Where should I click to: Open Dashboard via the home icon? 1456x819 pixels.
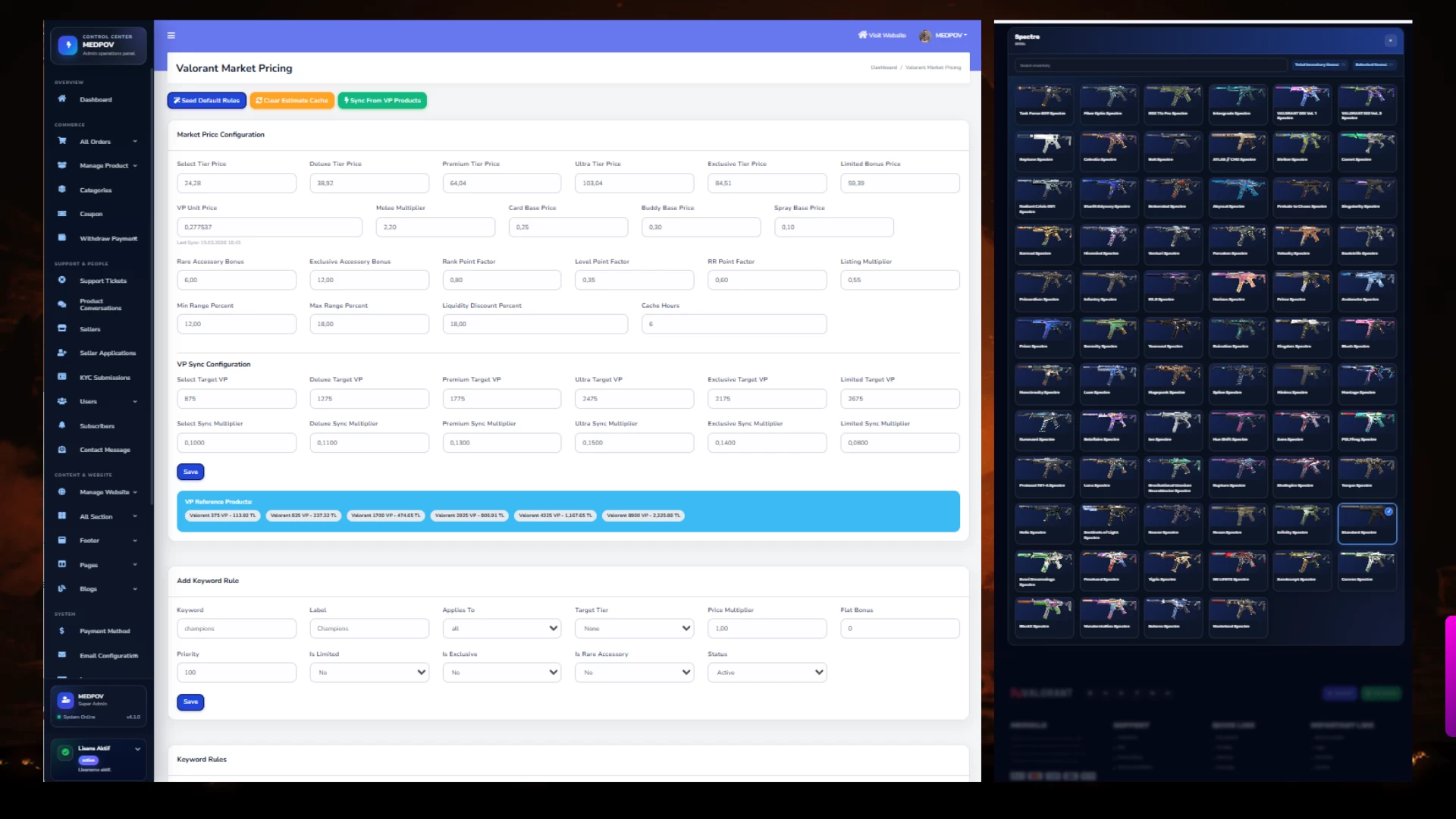click(x=62, y=99)
